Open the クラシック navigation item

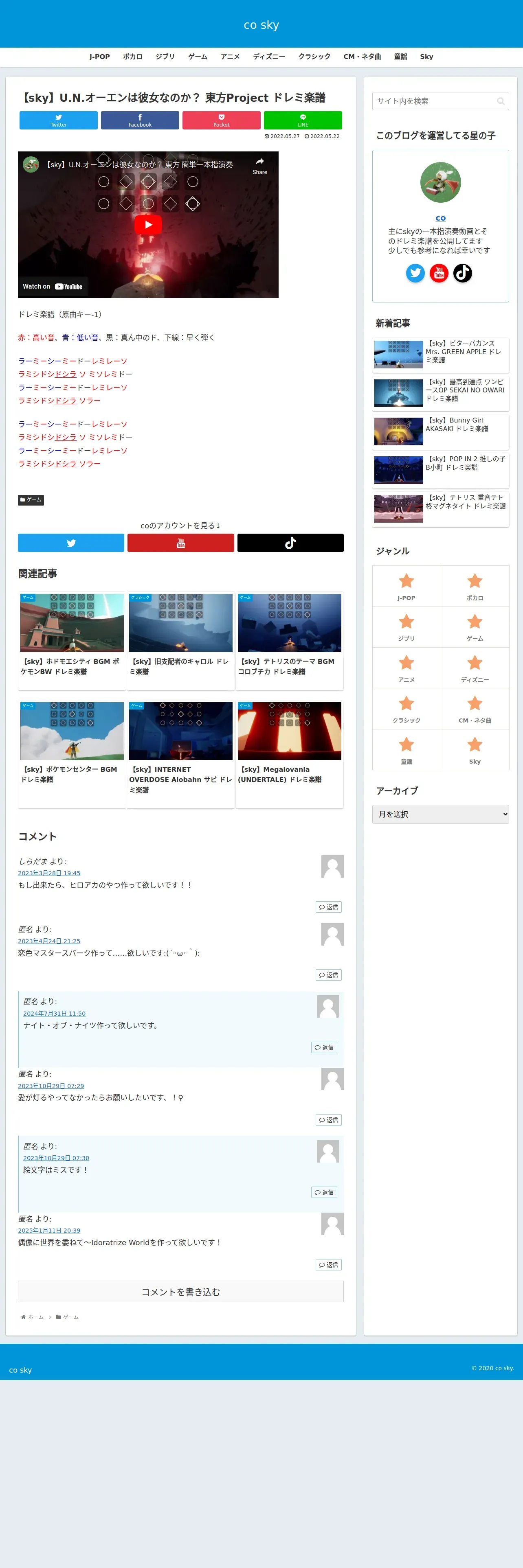pos(314,57)
